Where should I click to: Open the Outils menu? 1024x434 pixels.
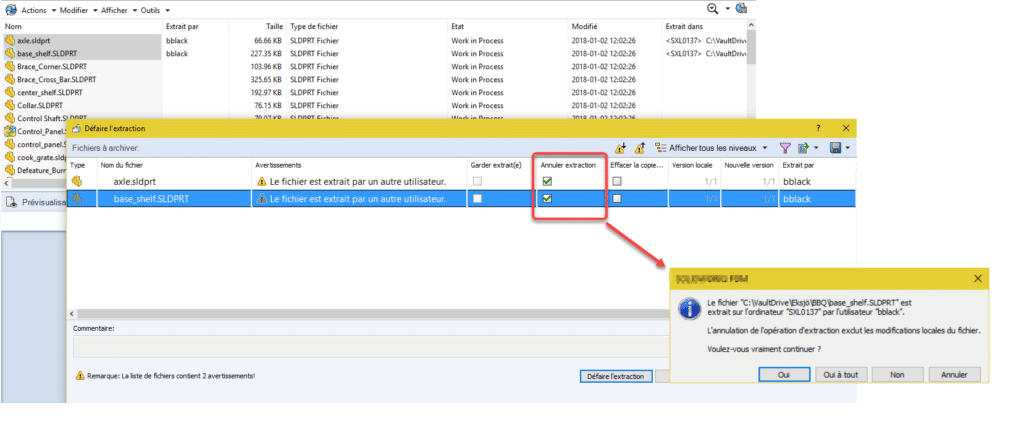(155, 10)
